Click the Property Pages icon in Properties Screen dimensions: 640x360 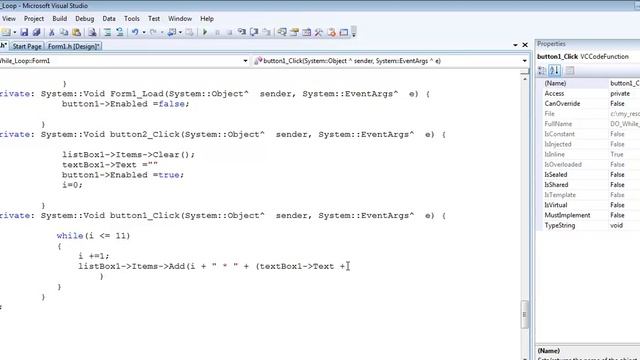click(570, 71)
